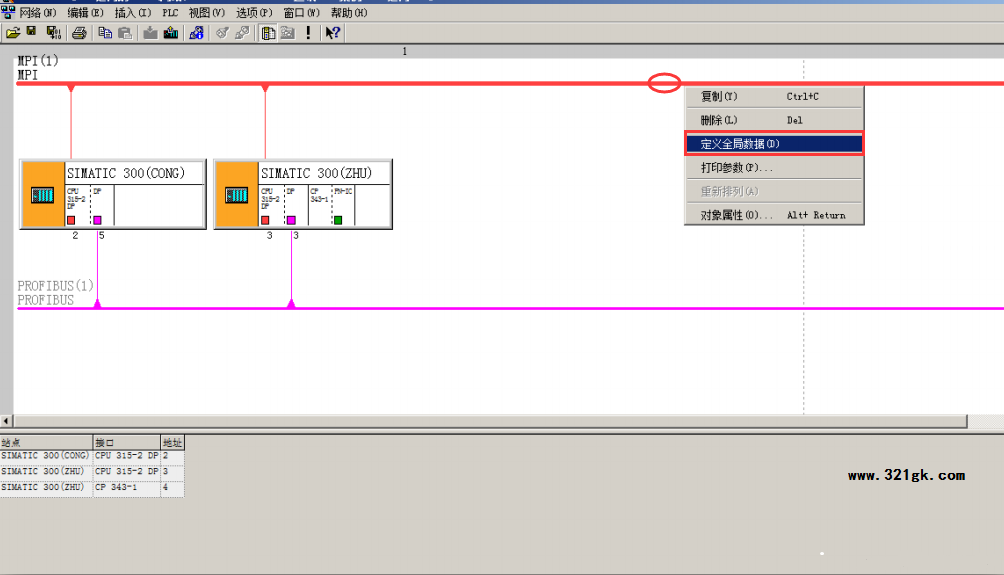Screen dimensions: 1004x575
Task: Select the SIMATIC 300(ZHU) station rack icon
Action: pyautogui.click(x=236, y=195)
